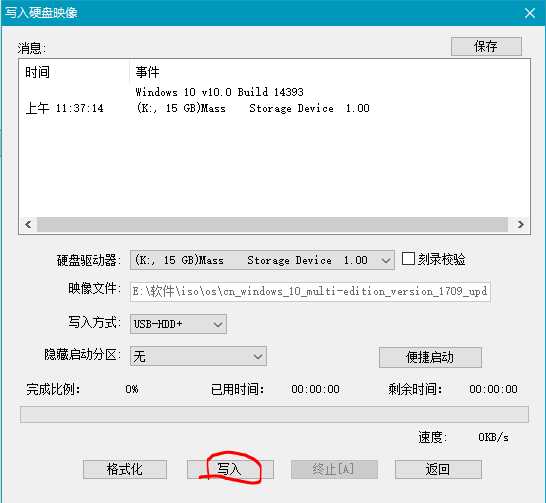Click the 完成比例 0% value
Image resolution: width=546 pixels, height=503 pixels.
coord(132,389)
